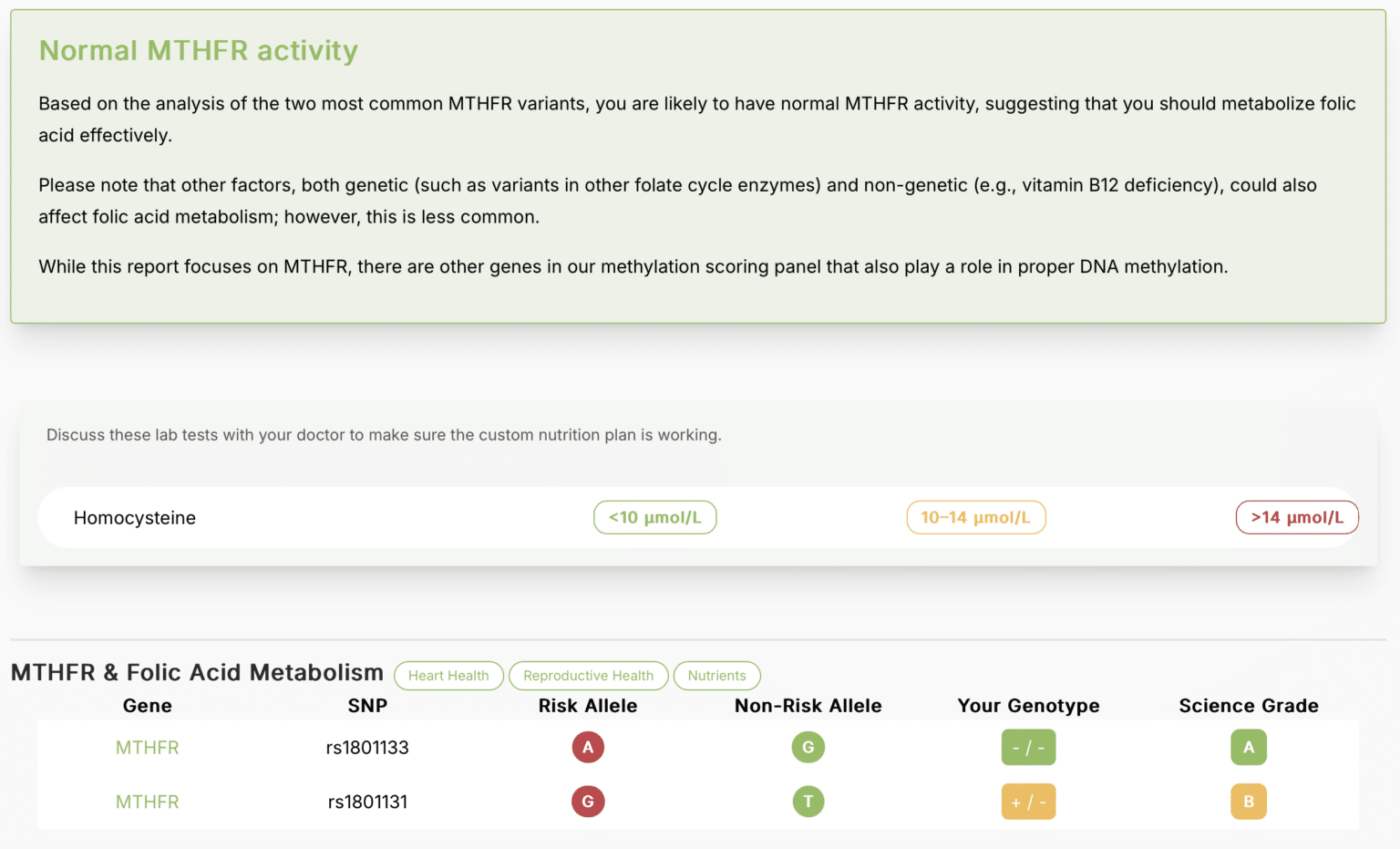Select the red risk allele A badge for rs1801133

coord(588,747)
